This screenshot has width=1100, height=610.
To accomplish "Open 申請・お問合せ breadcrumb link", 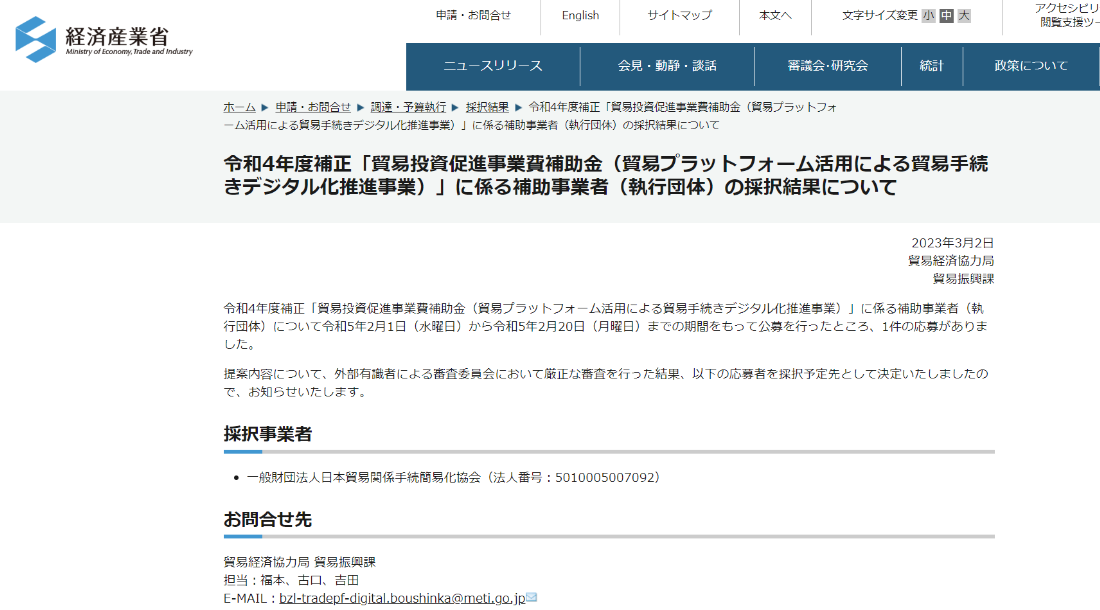I will tap(313, 107).
